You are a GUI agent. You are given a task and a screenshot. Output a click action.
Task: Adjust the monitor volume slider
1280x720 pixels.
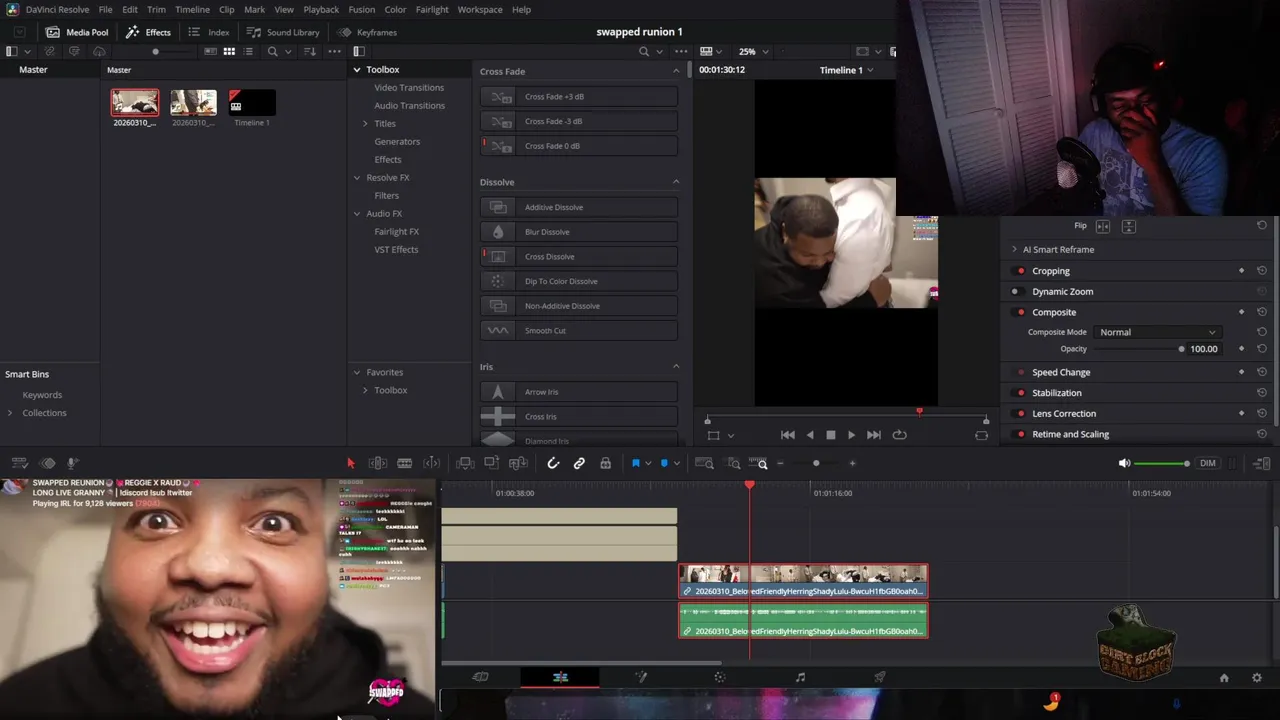tap(1162, 463)
